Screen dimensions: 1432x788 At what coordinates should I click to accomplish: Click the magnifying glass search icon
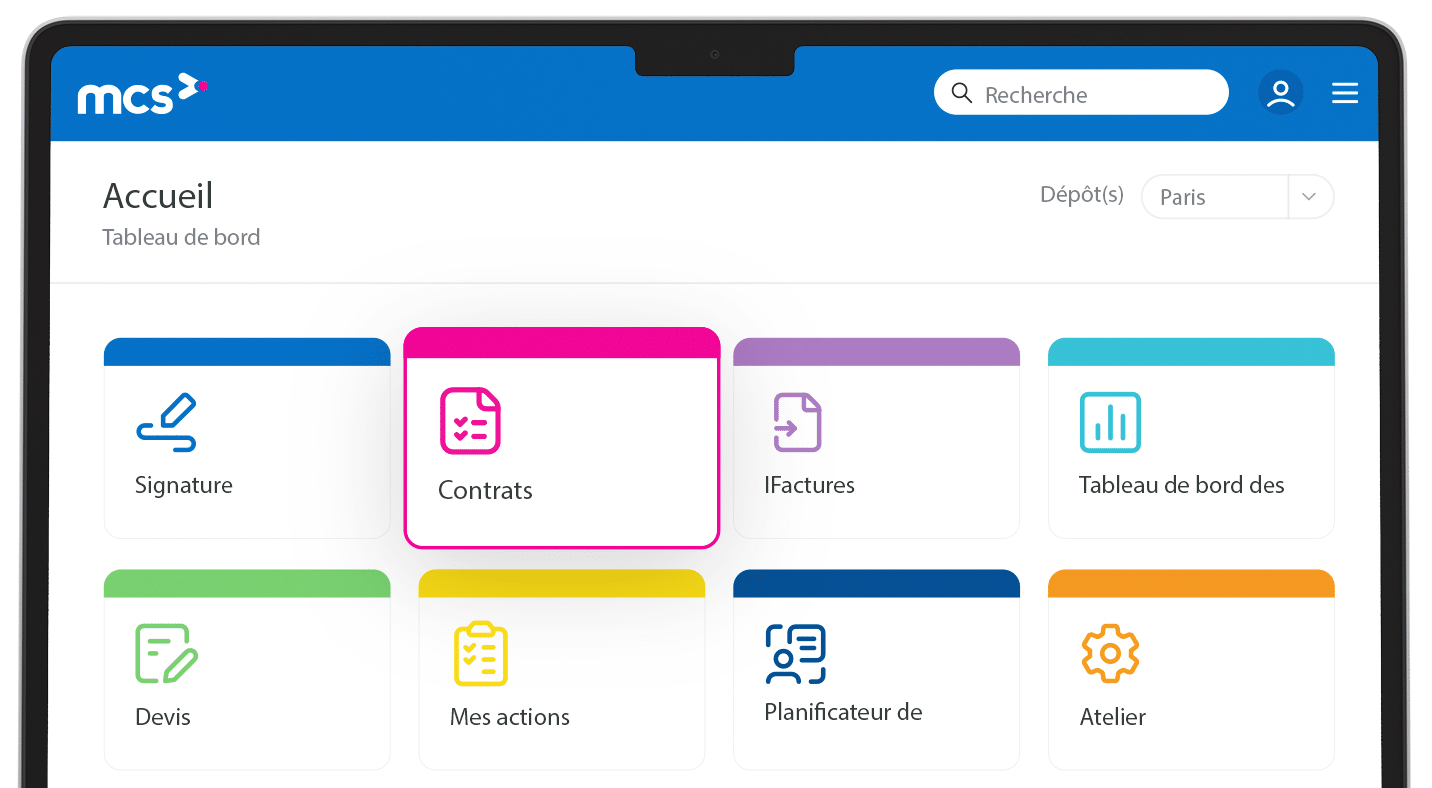tap(962, 93)
